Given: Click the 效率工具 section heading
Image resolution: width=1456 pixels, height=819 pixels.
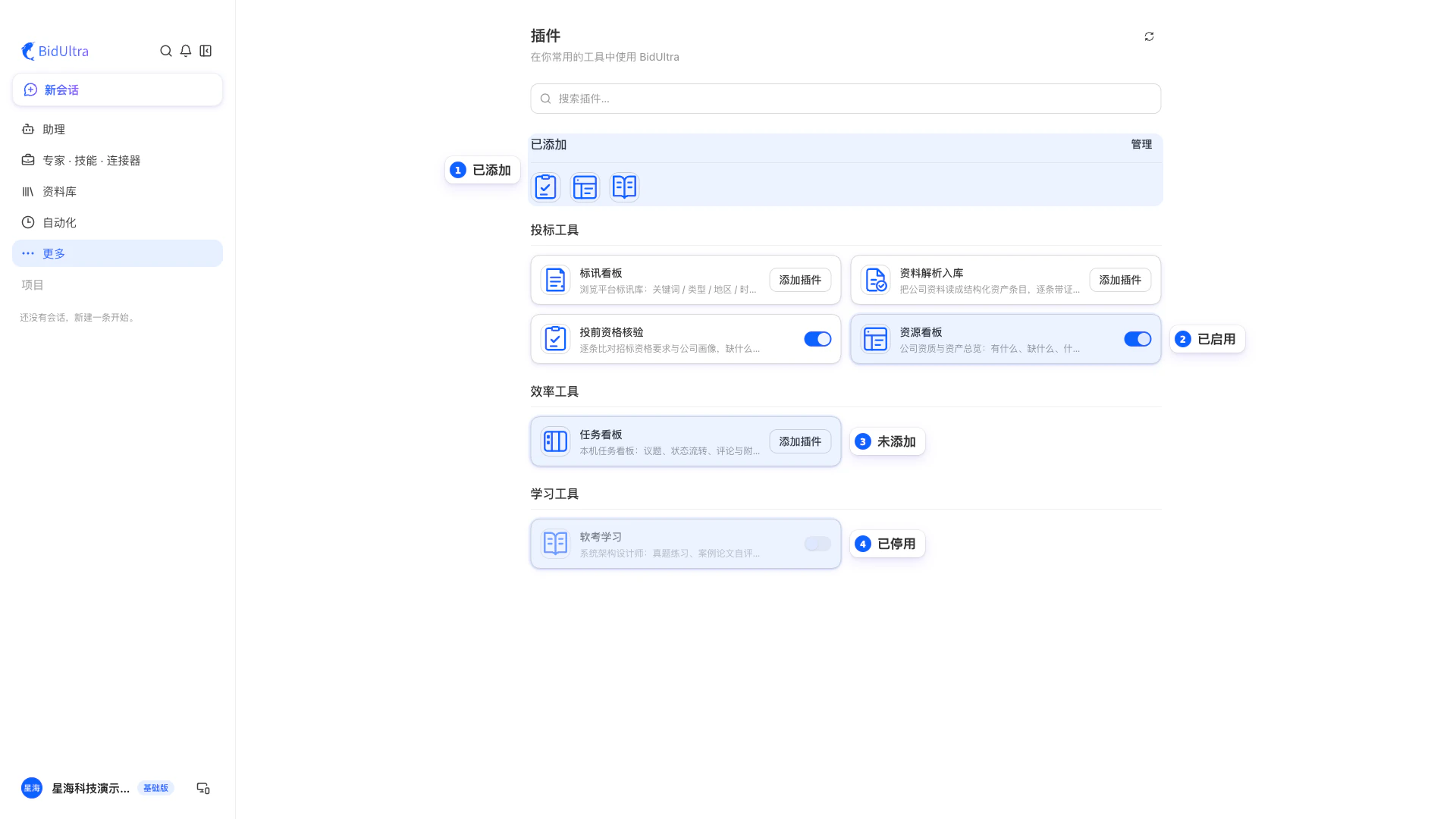Looking at the screenshot, I should 554,391.
